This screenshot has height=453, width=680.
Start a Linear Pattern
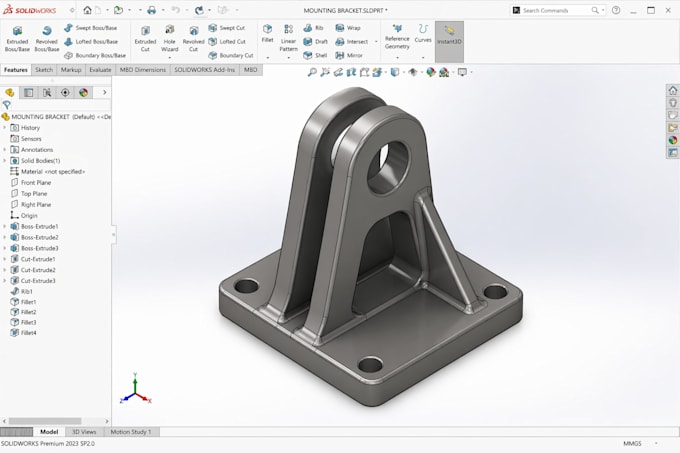tap(288, 38)
